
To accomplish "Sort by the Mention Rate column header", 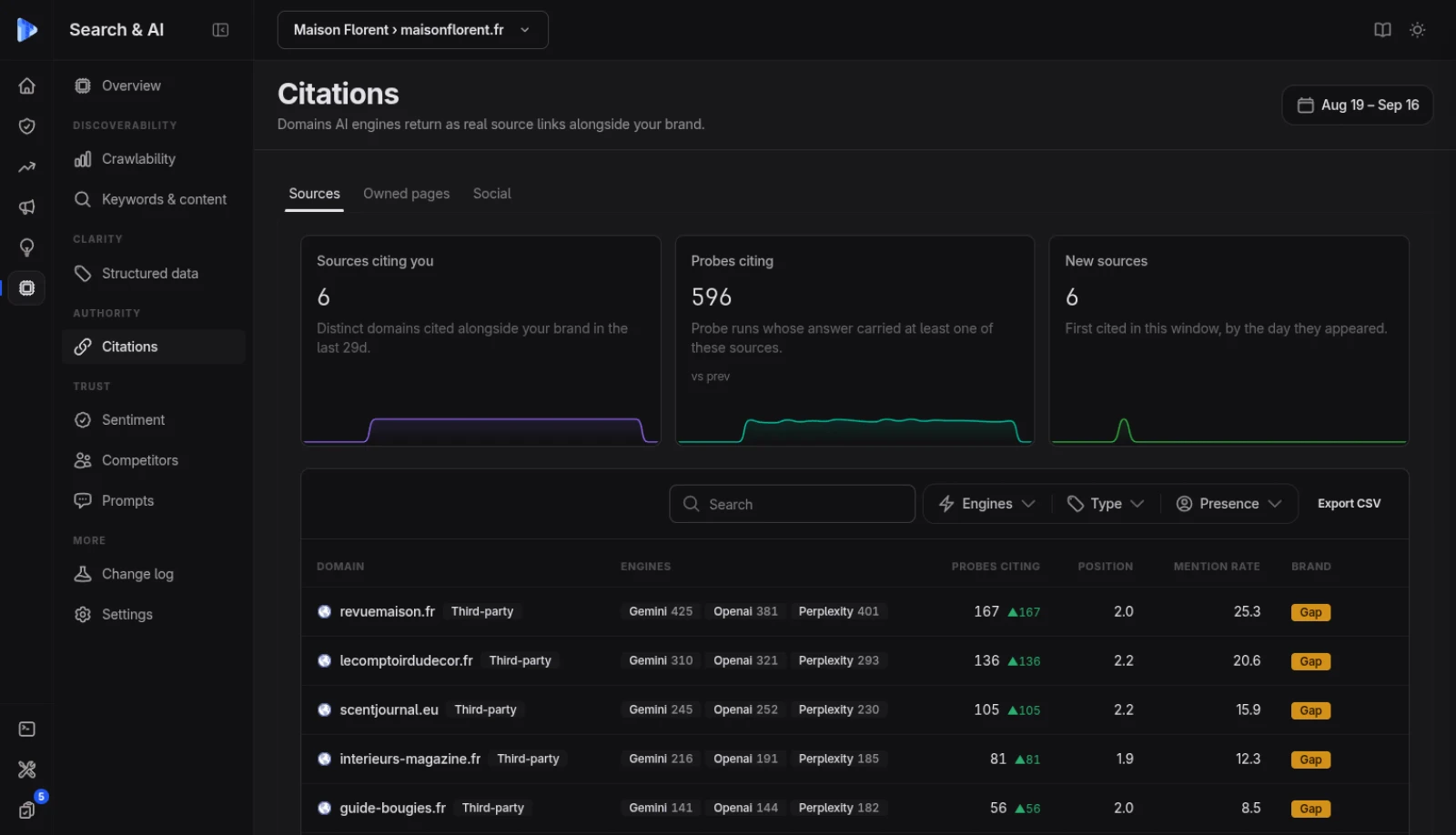I will (x=1217, y=567).
